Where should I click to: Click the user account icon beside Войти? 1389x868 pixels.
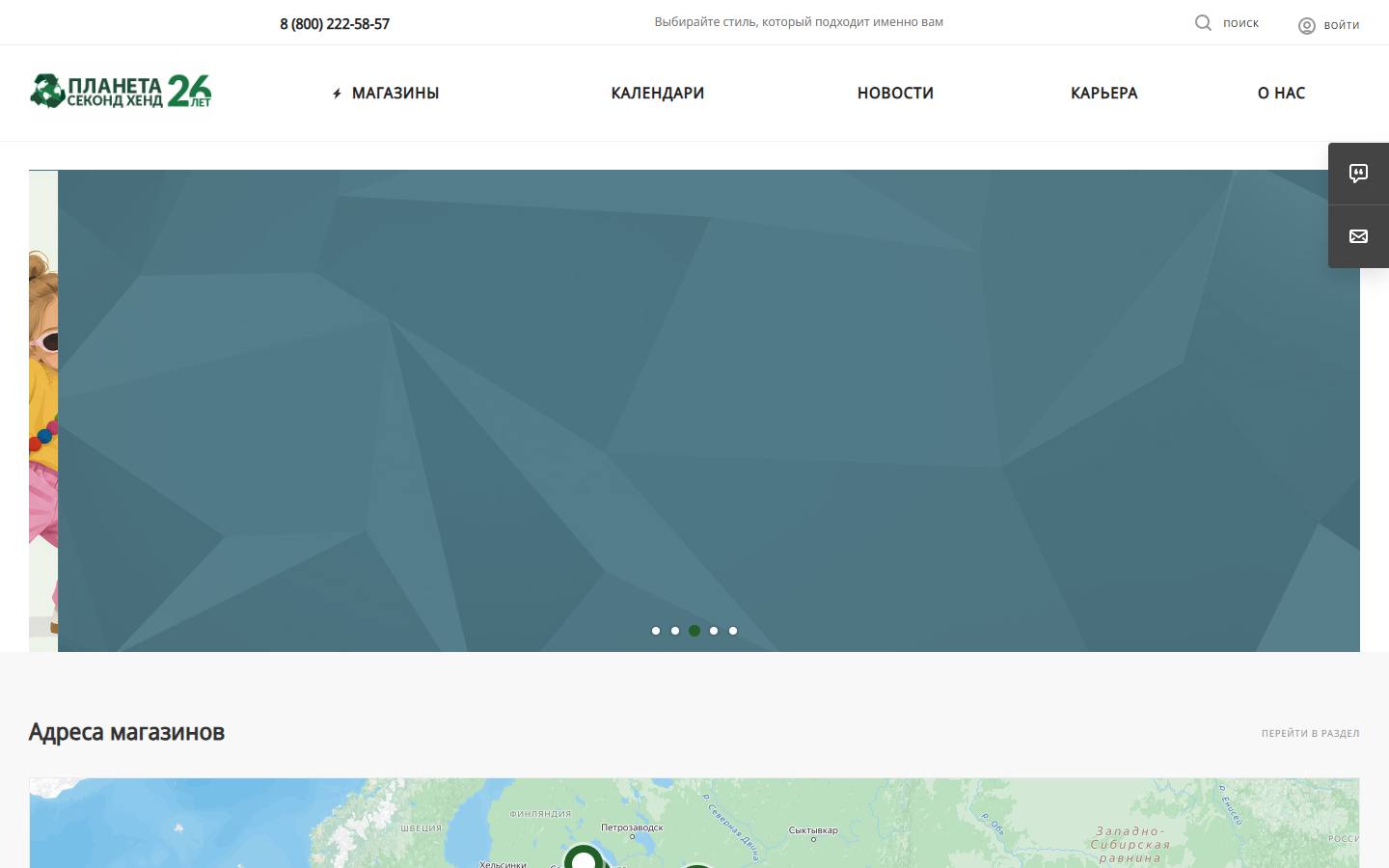1307,26
